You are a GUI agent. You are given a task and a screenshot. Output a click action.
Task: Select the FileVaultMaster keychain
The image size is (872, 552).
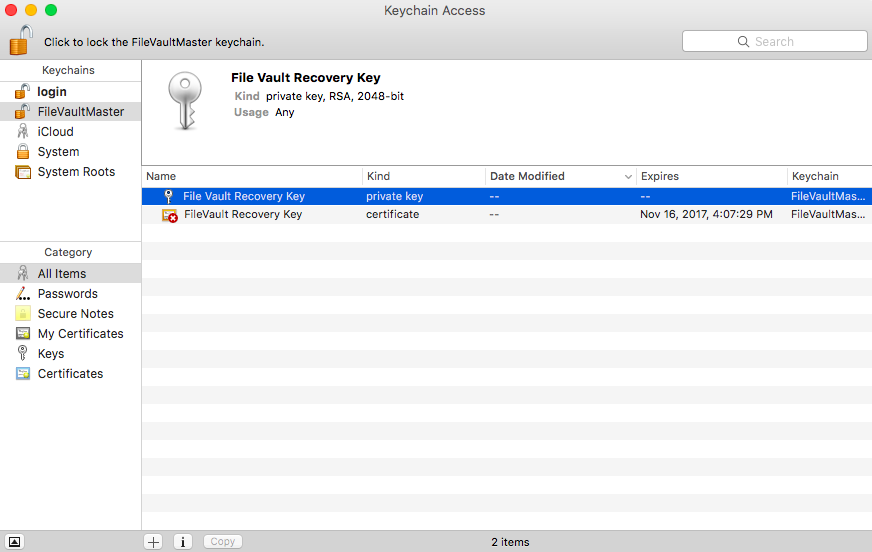tap(70, 112)
